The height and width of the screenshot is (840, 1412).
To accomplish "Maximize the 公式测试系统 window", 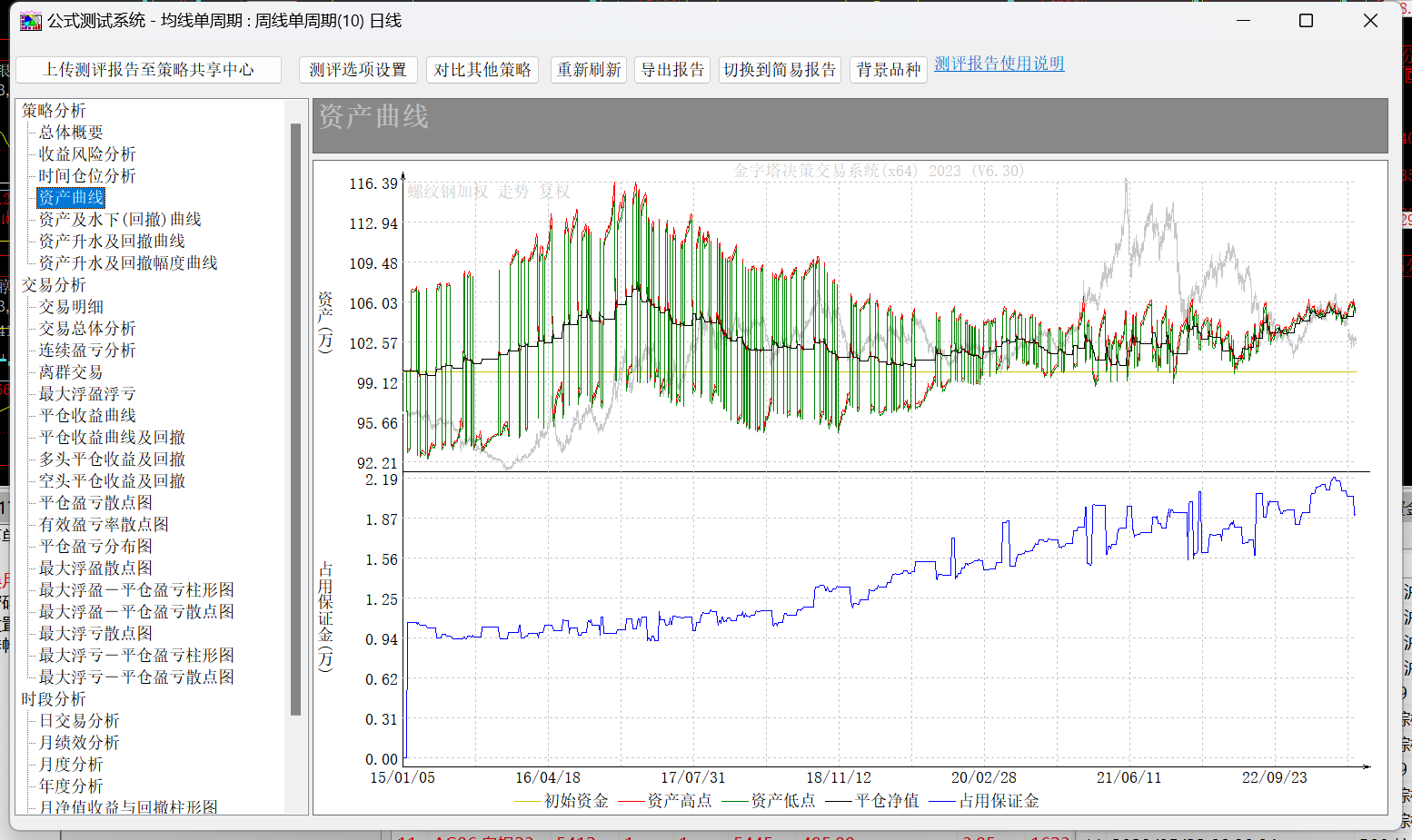I will [1306, 20].
